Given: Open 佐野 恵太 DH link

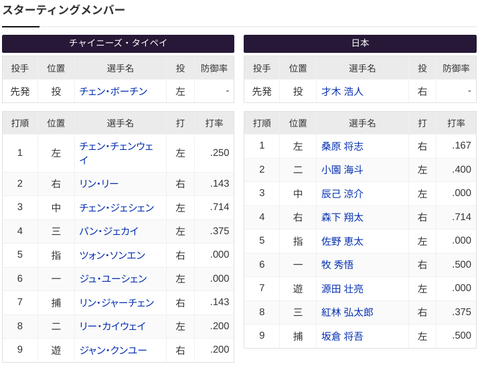Looking at the screenshot, I should (342, 241).
